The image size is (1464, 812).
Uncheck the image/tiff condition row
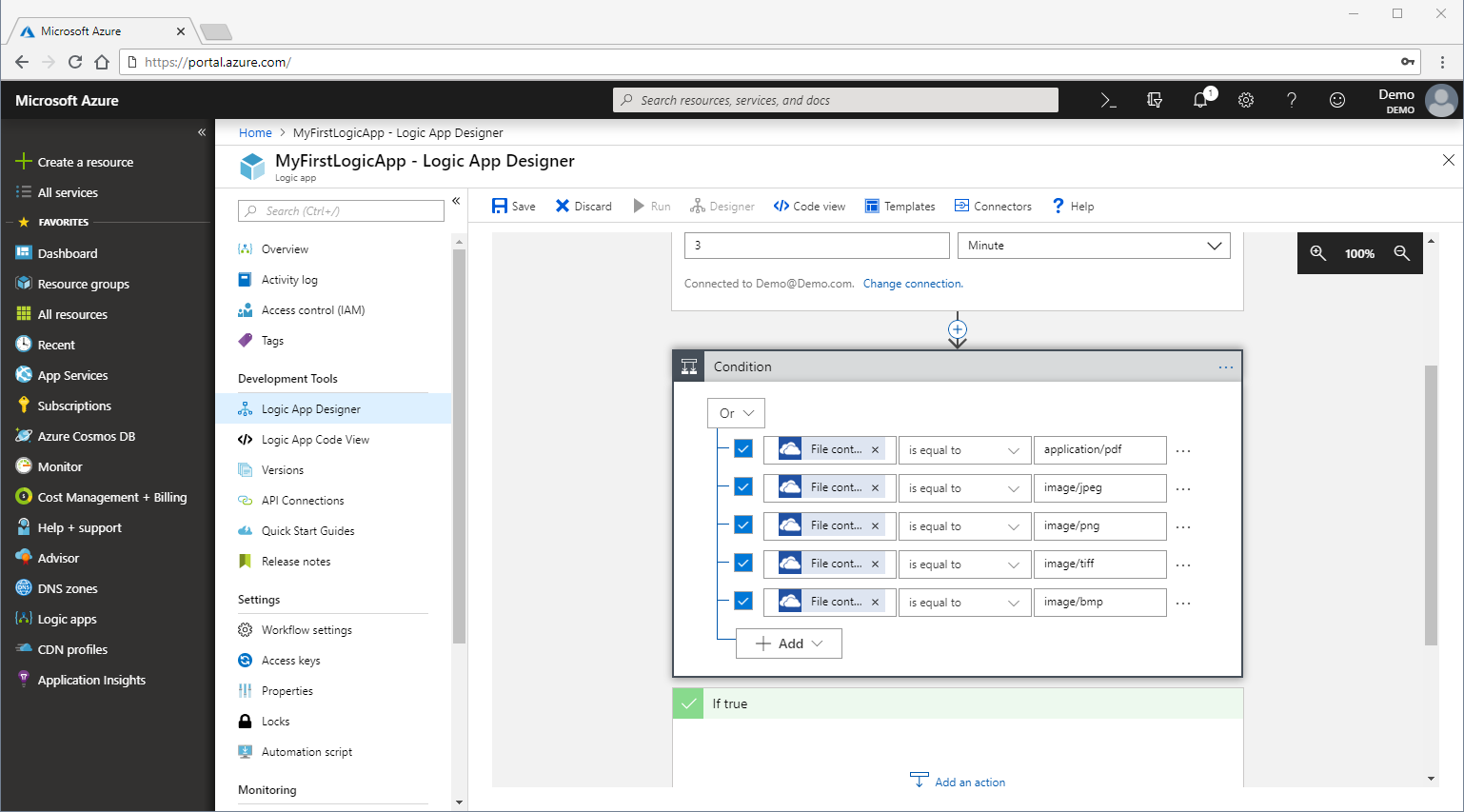tap(743, 563)
